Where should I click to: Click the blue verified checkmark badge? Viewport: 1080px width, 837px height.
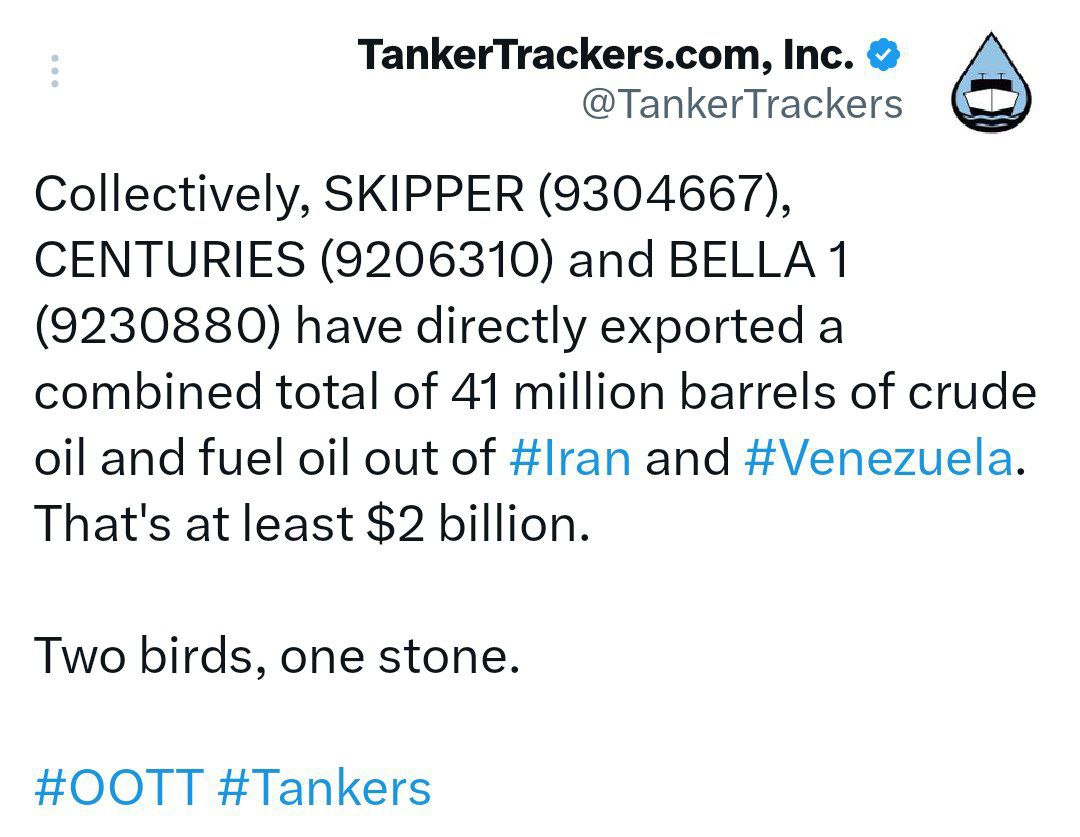tap(882, 55)
